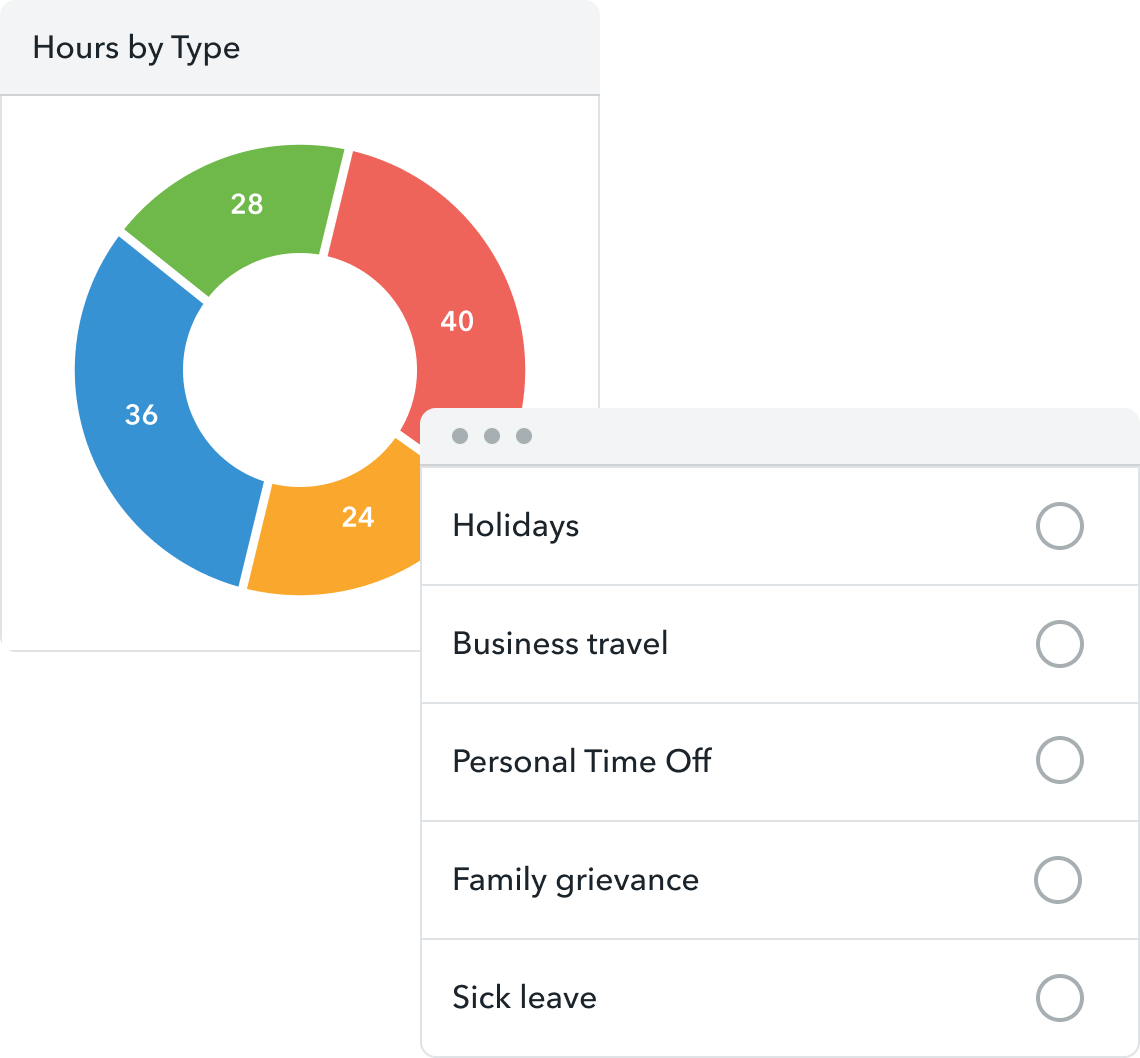Pick the Sick leave radio button
Image resolution: width=1140 pixels, height=1058 pixels.
[1059, 997]
